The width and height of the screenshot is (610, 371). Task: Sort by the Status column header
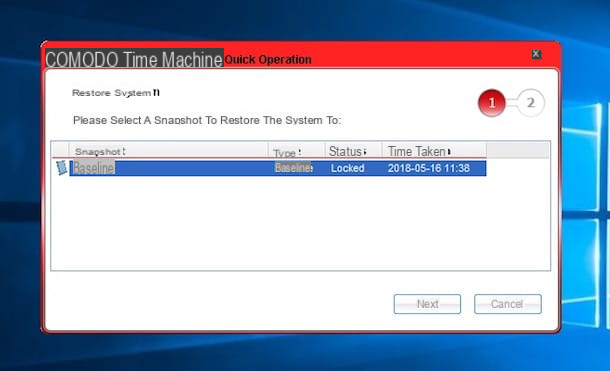353,151
